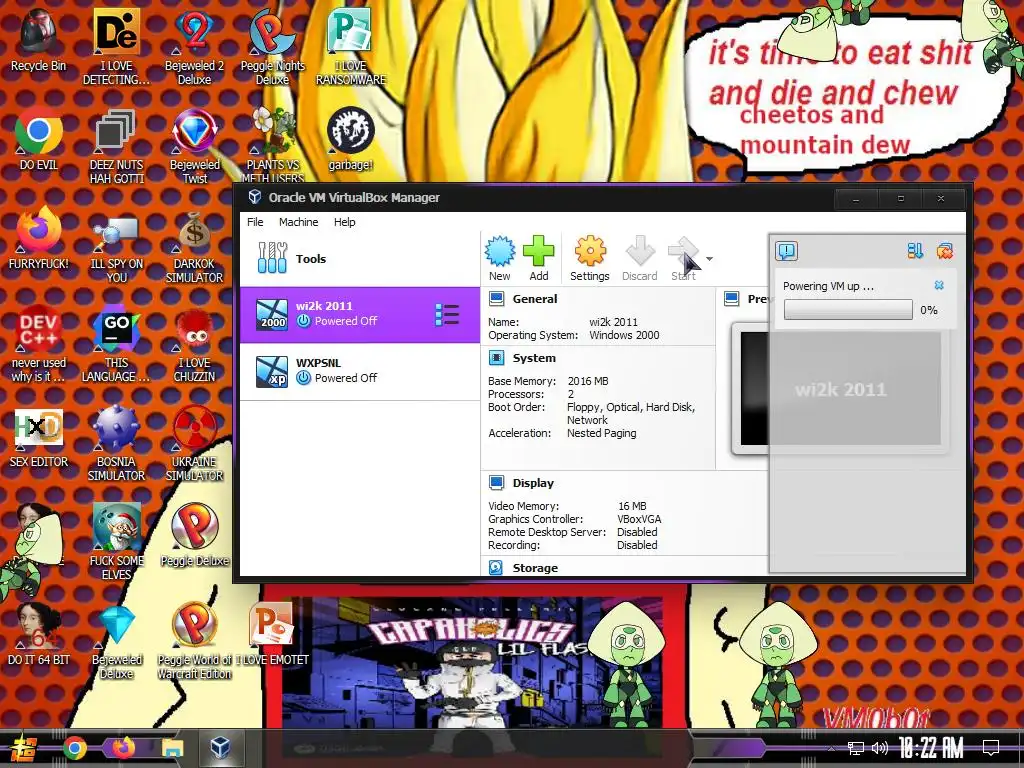
Task: Minimize the VirtualBox Manager window
Action: [856, 199]
